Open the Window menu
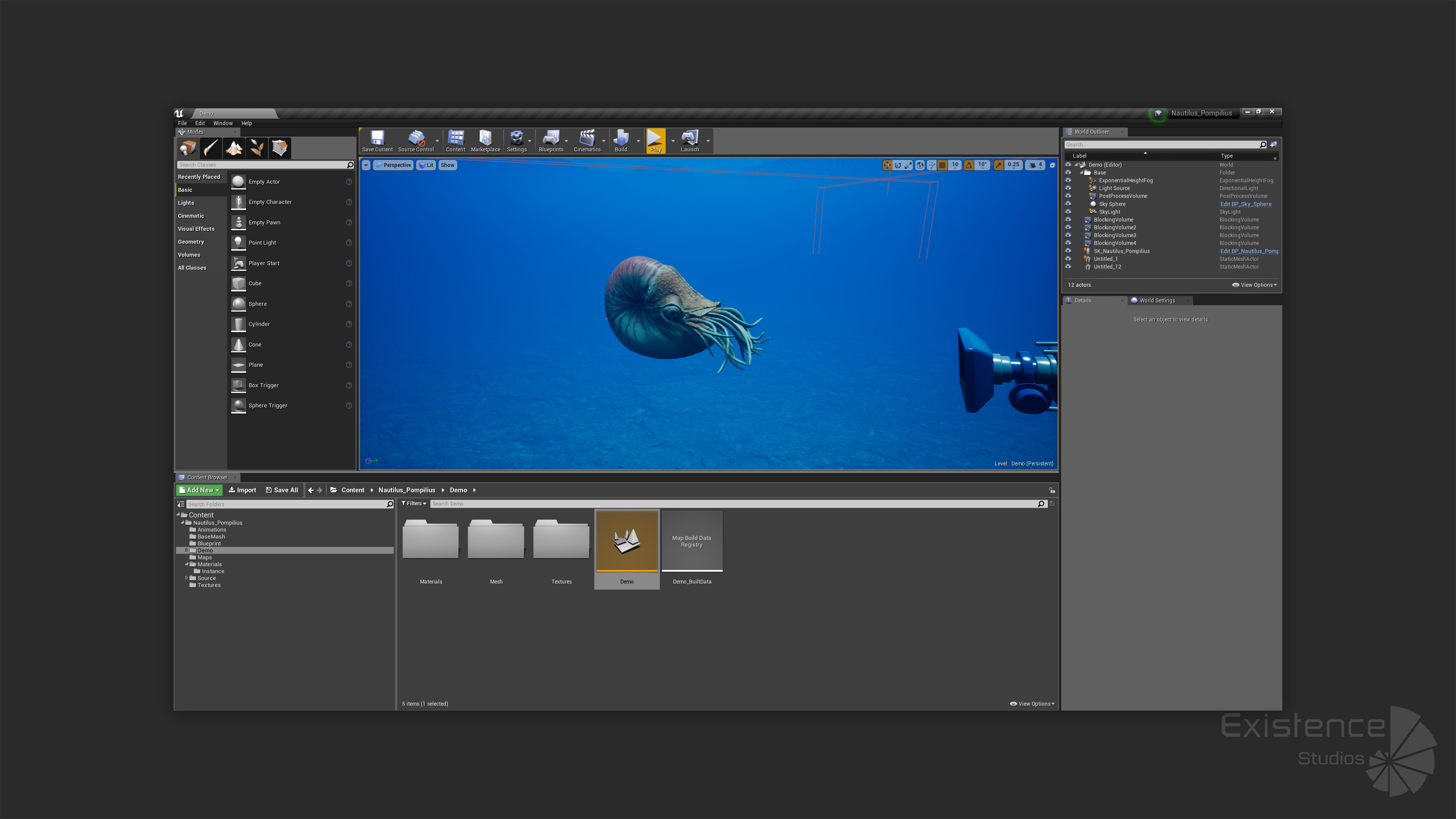 point(223,123)
